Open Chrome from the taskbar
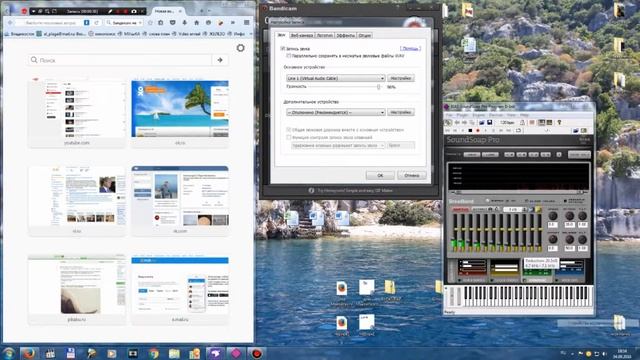640x360 pixels. [154, 353]
